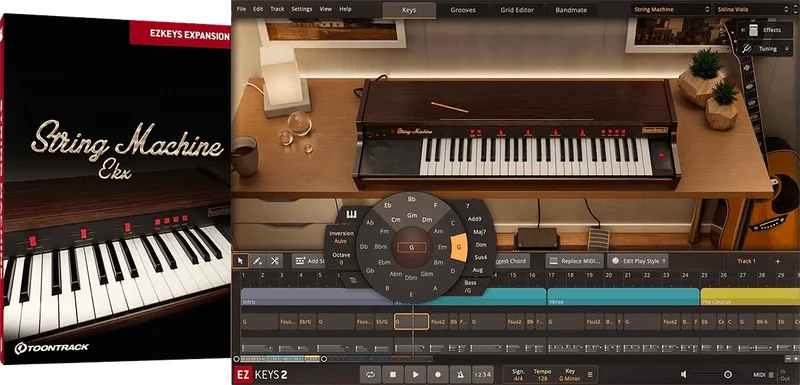Mute with the speaker volume icon

coord(684,375)
